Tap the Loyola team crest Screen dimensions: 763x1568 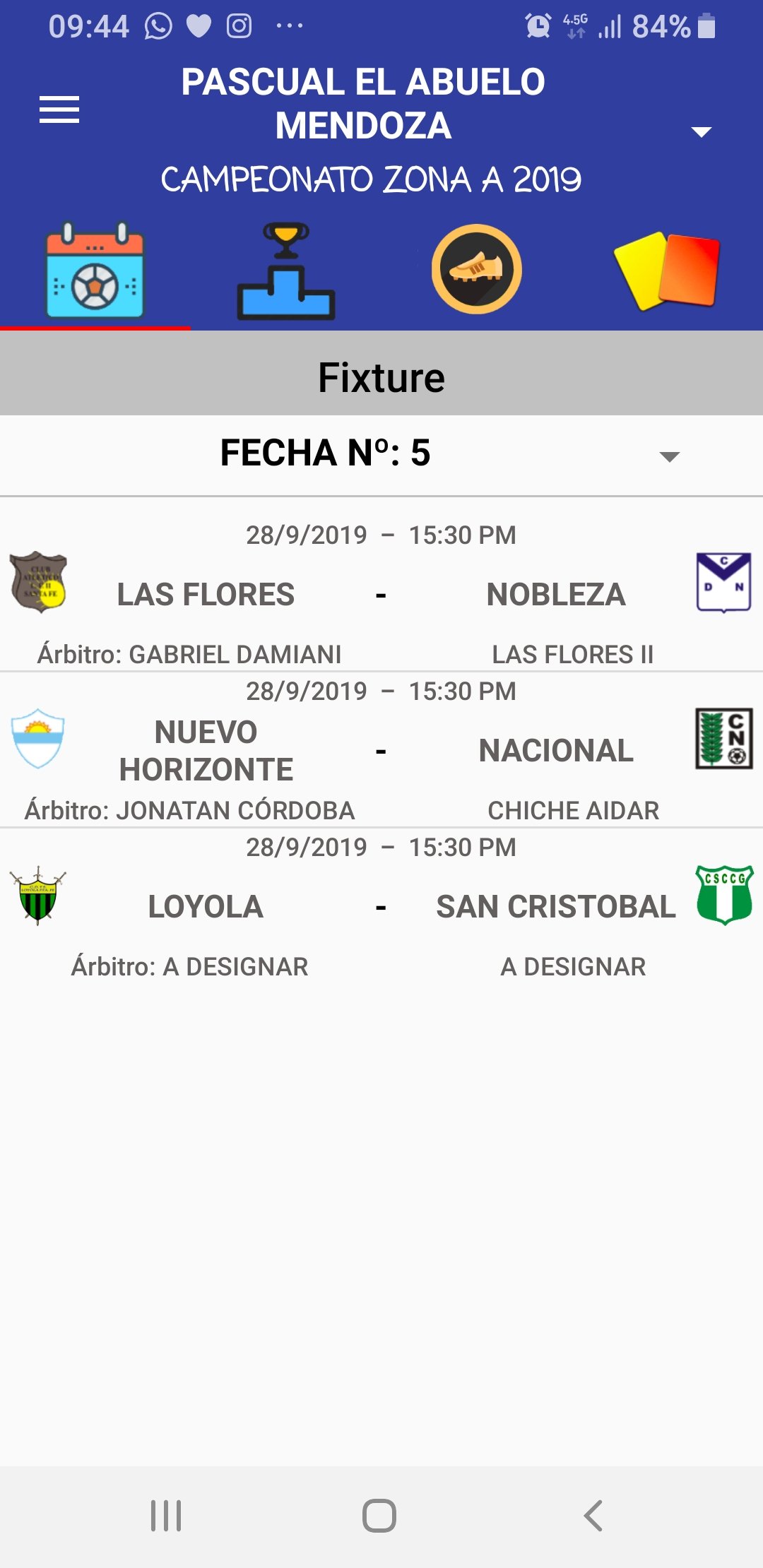point(38,895)
